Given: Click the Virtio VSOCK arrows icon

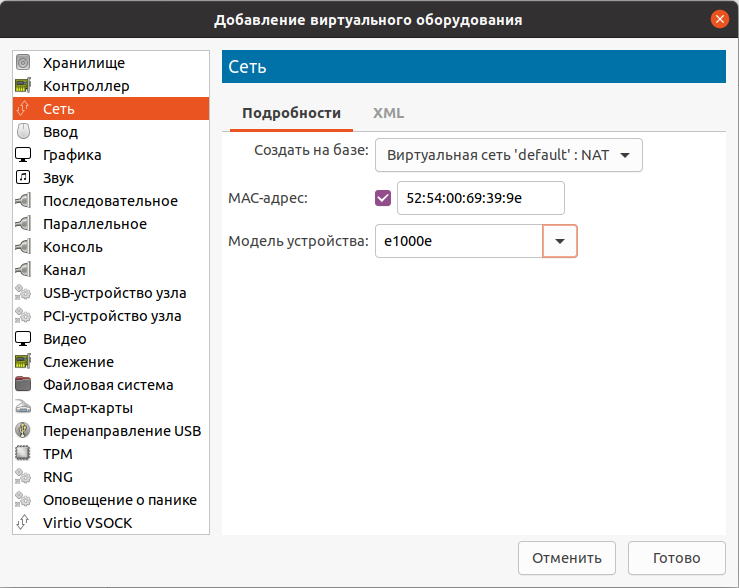Looking at the screenshot, I should coord(23,523).
